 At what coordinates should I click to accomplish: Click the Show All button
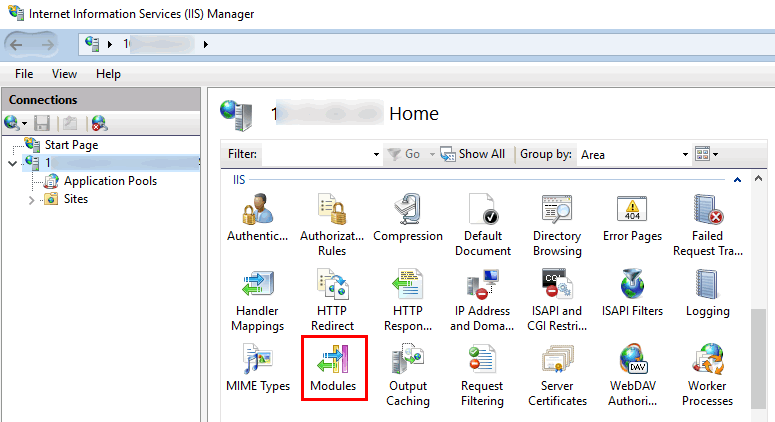[473, 154]
